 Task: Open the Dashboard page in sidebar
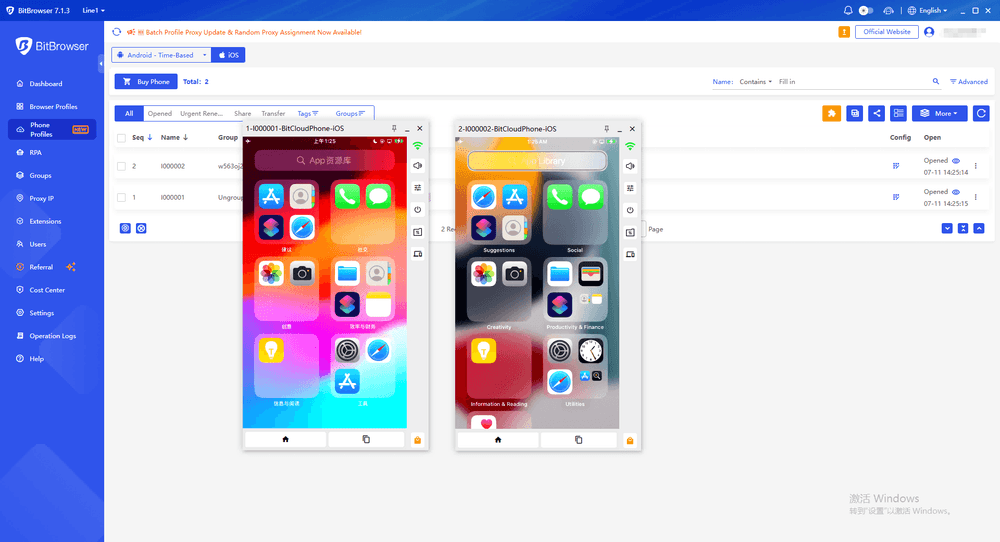pos(45,84)
